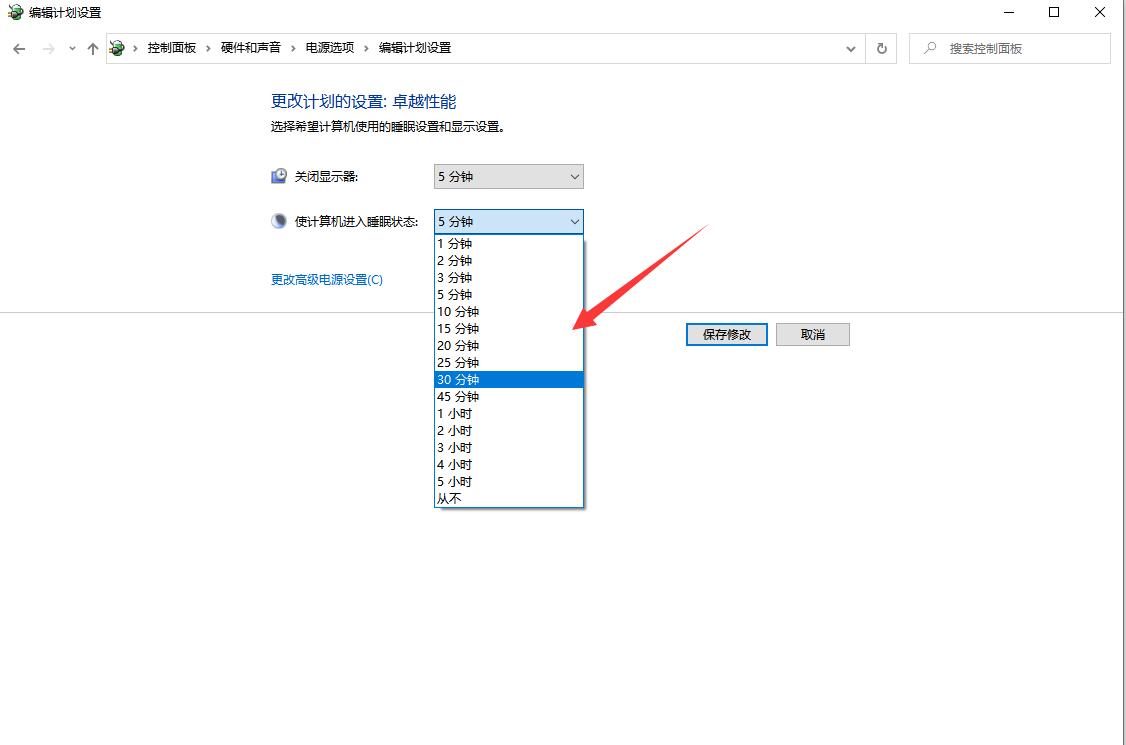1126x745 pixels.
Task: Select 30 分钟 in the list
Action: pos(509,379)
